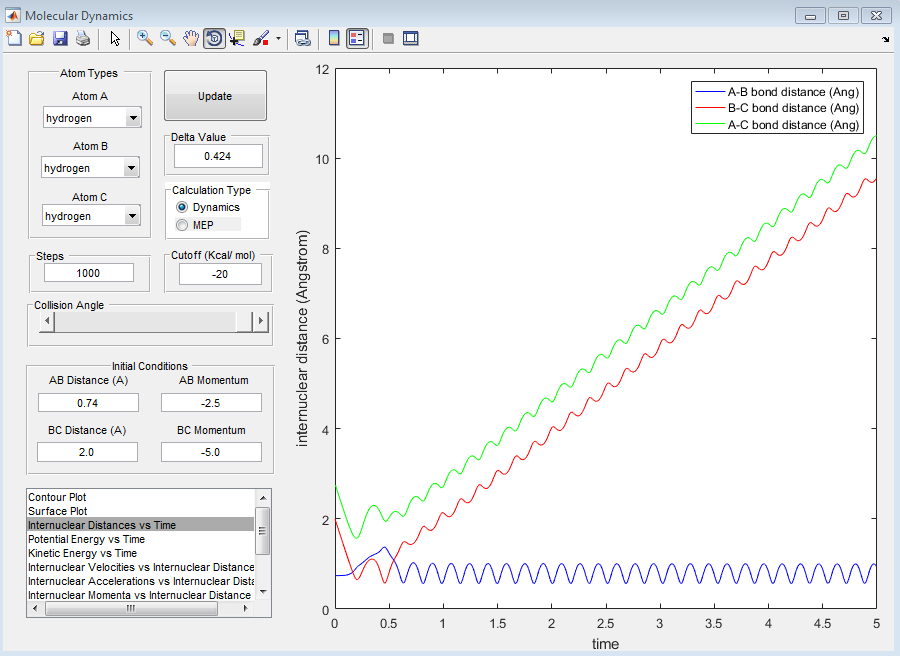The image size is (900, 656).
Task: Click the New Figure toolbar icon
Action: pyautogui.click(x=14, y=39)
